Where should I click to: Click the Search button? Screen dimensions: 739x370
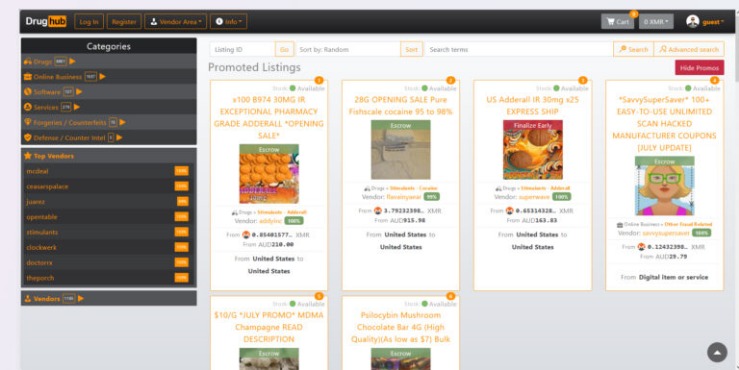coord(633,49)
